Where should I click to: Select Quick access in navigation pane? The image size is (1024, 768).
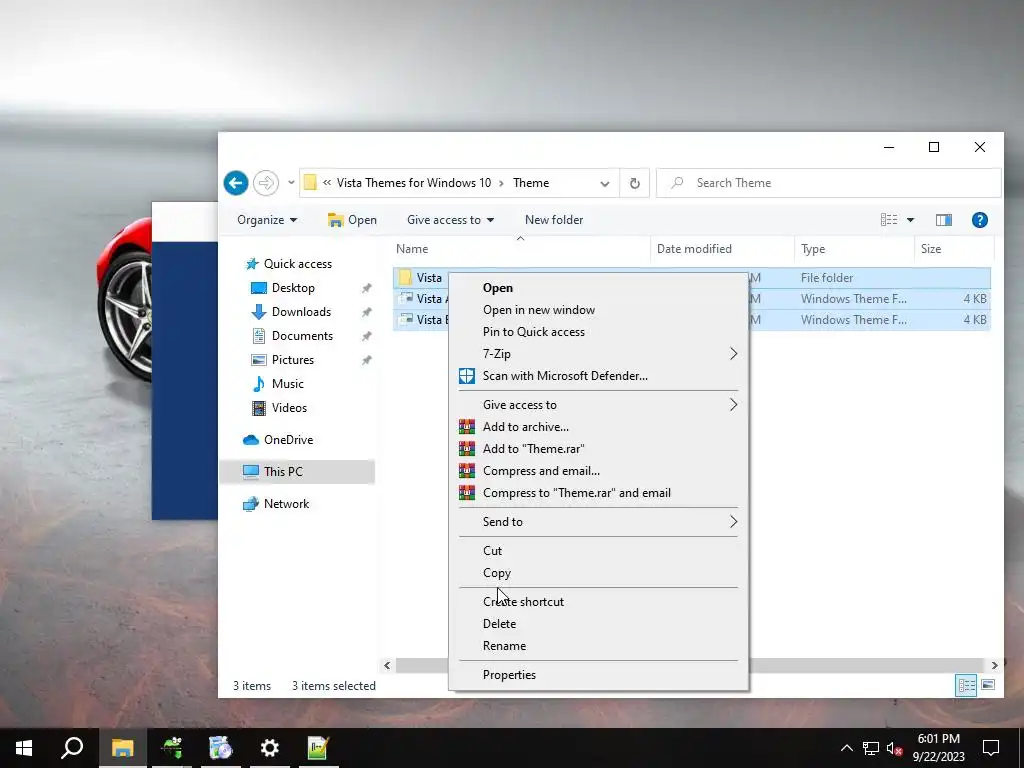pos(297,264)
